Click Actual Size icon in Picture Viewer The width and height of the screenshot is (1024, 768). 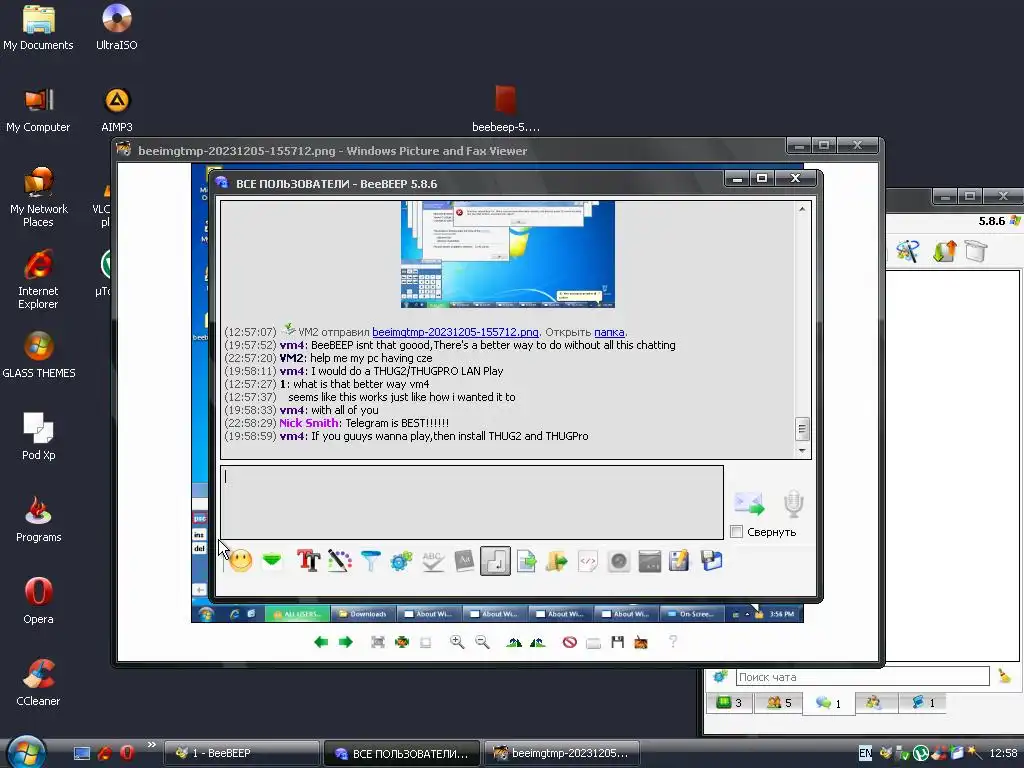coord(402,642)
